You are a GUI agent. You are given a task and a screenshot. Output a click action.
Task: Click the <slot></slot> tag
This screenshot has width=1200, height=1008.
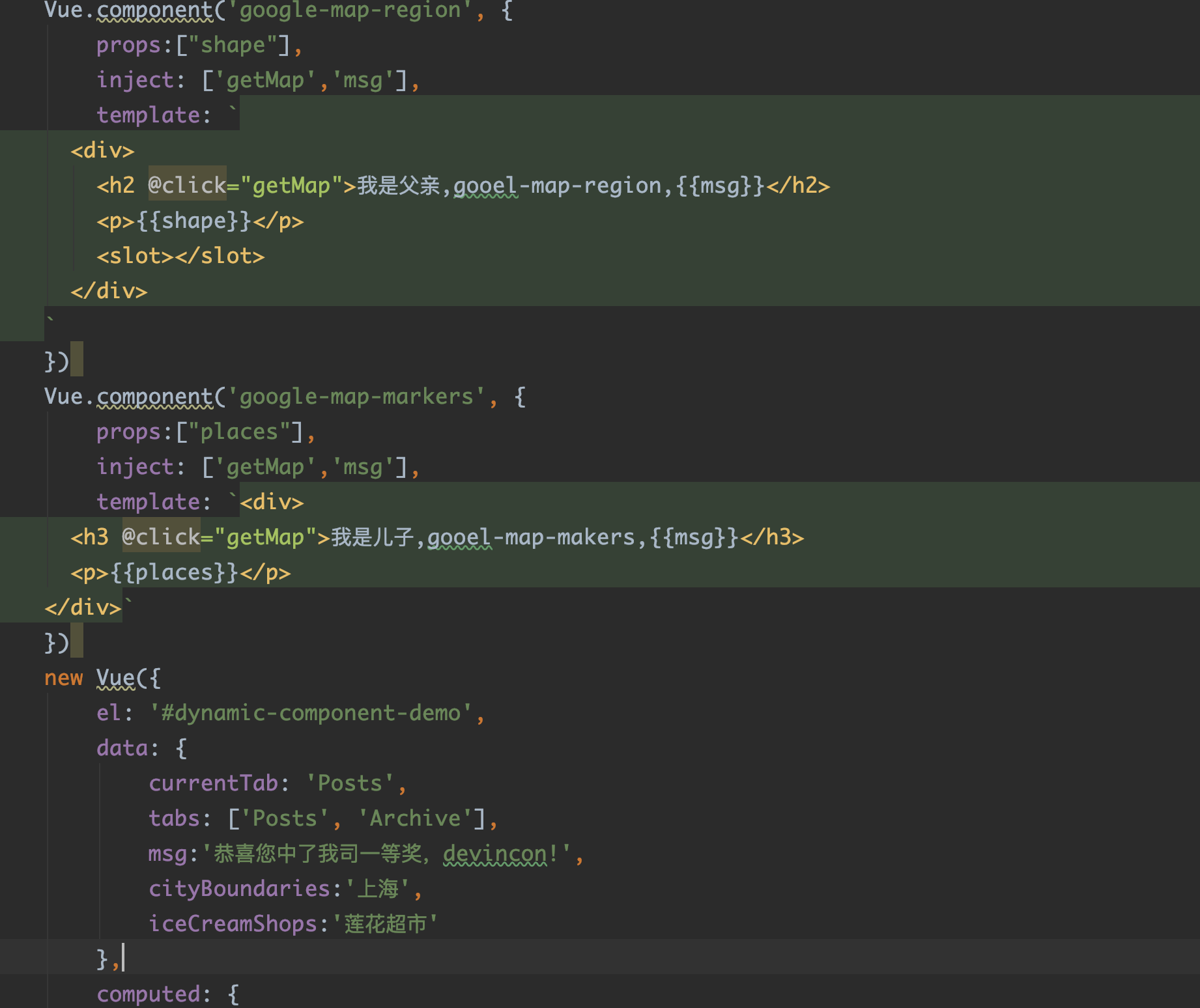coord(180,257)
